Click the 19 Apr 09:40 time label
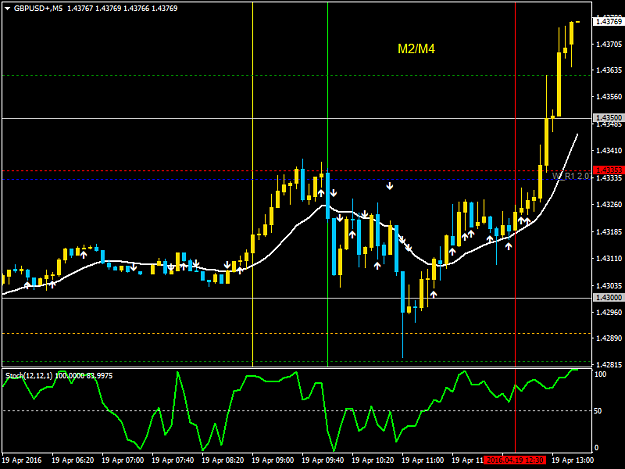Image resolution: width=625 pixels, height=469 pixels. 323,460
